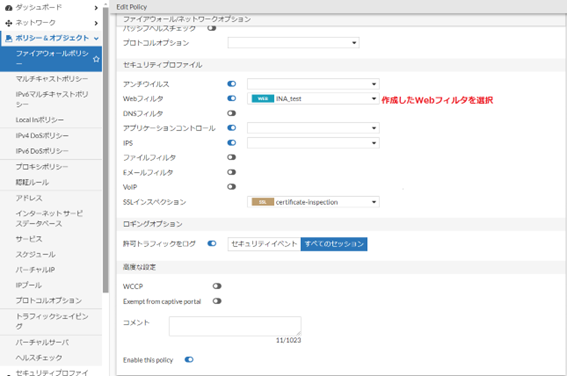
Task: Open the IPS profile dropdown
Action: (313, 143)
